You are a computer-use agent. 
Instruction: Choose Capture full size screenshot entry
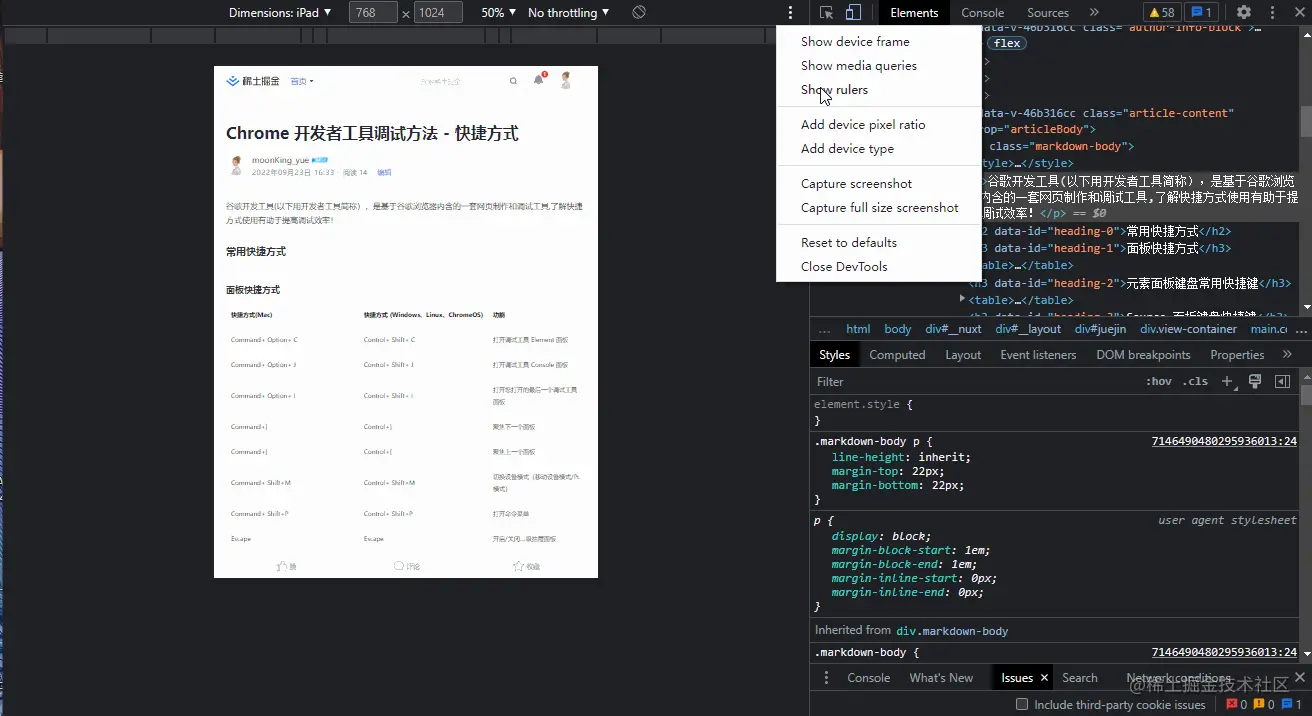(879, 208)
